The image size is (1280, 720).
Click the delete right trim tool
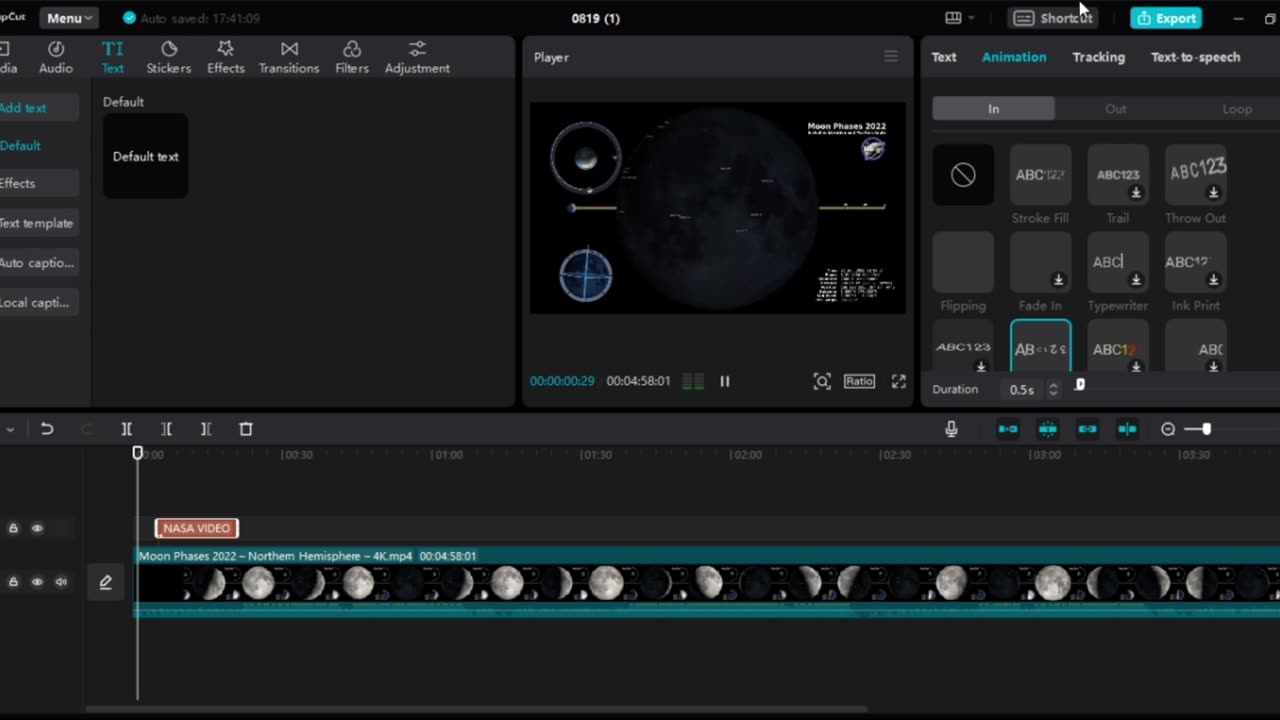tap(205, 429)
